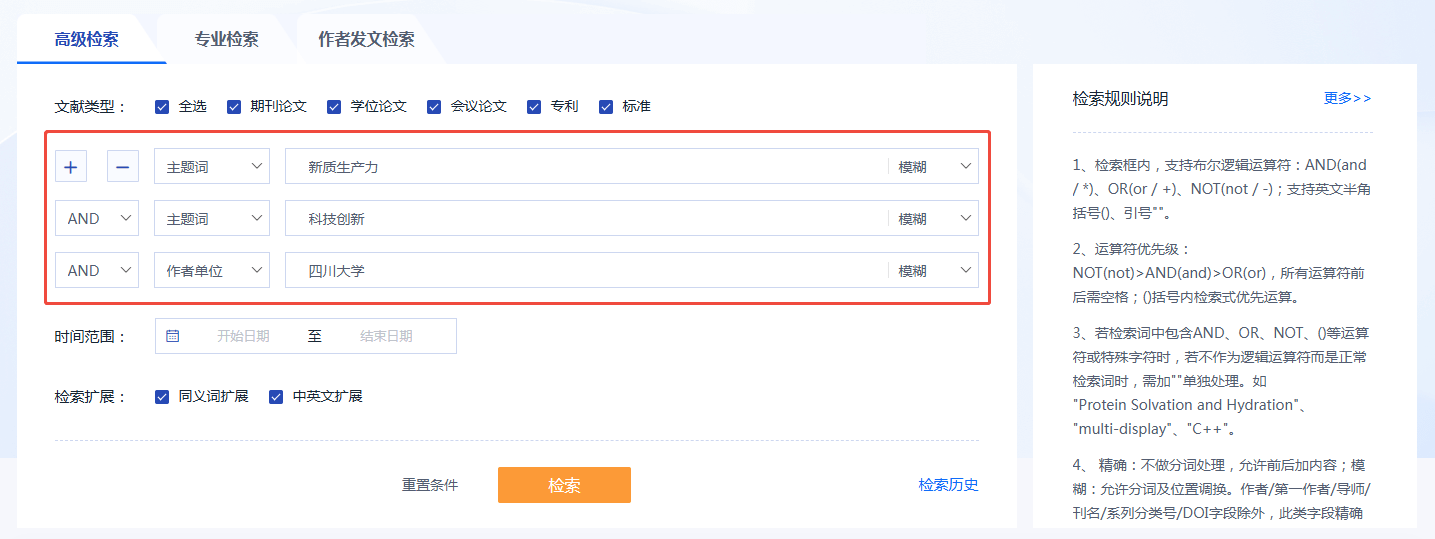Toggle the 全选 checkbox
1435x539 pixels.
coord(162,106)
